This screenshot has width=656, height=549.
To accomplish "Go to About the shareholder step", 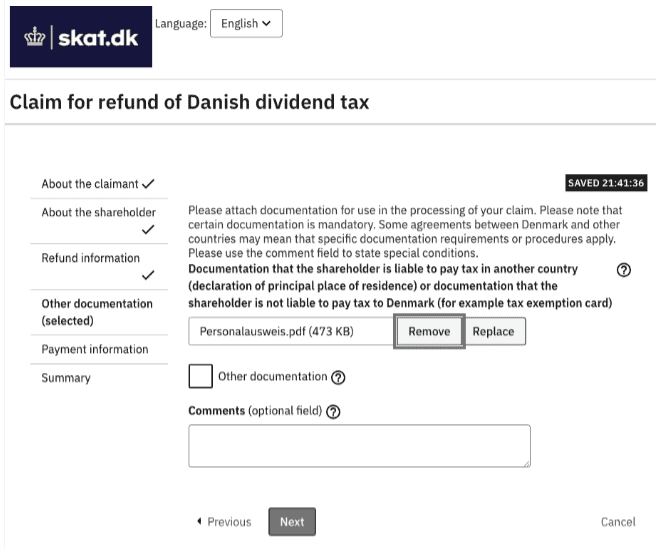I will click(x=98, y=212).
